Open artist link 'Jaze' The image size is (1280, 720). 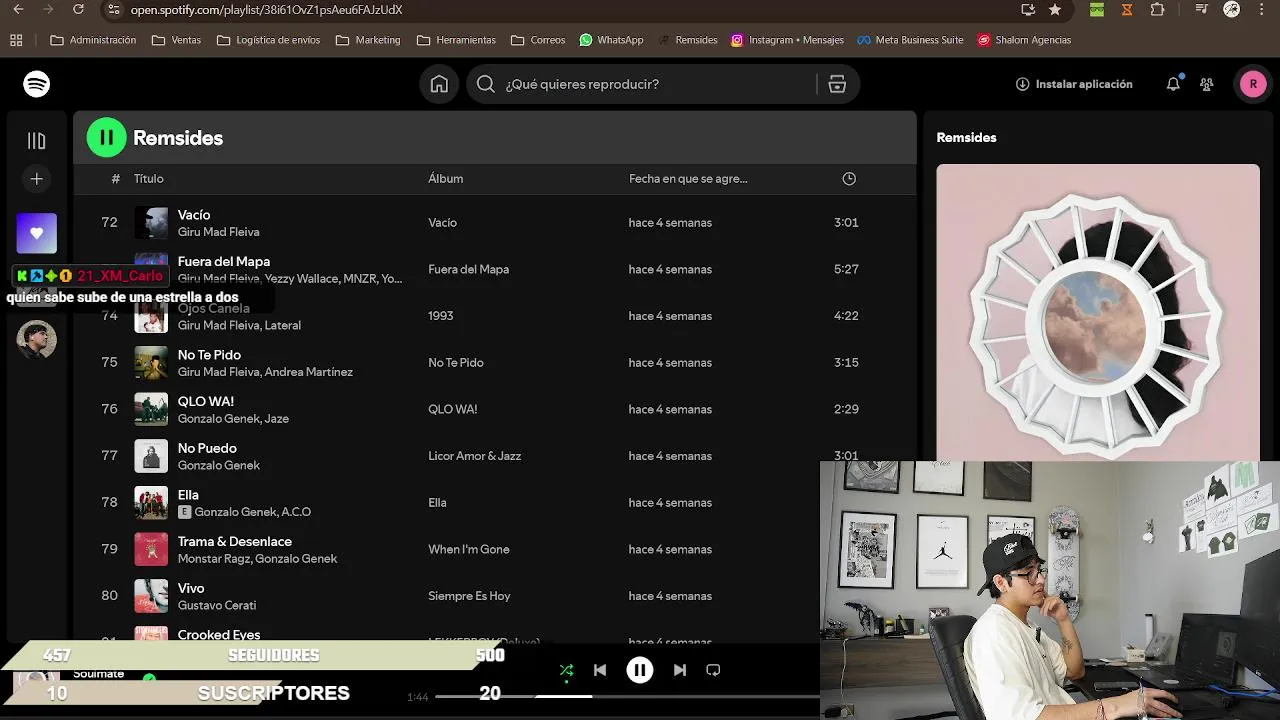click(x=277, y=419)
